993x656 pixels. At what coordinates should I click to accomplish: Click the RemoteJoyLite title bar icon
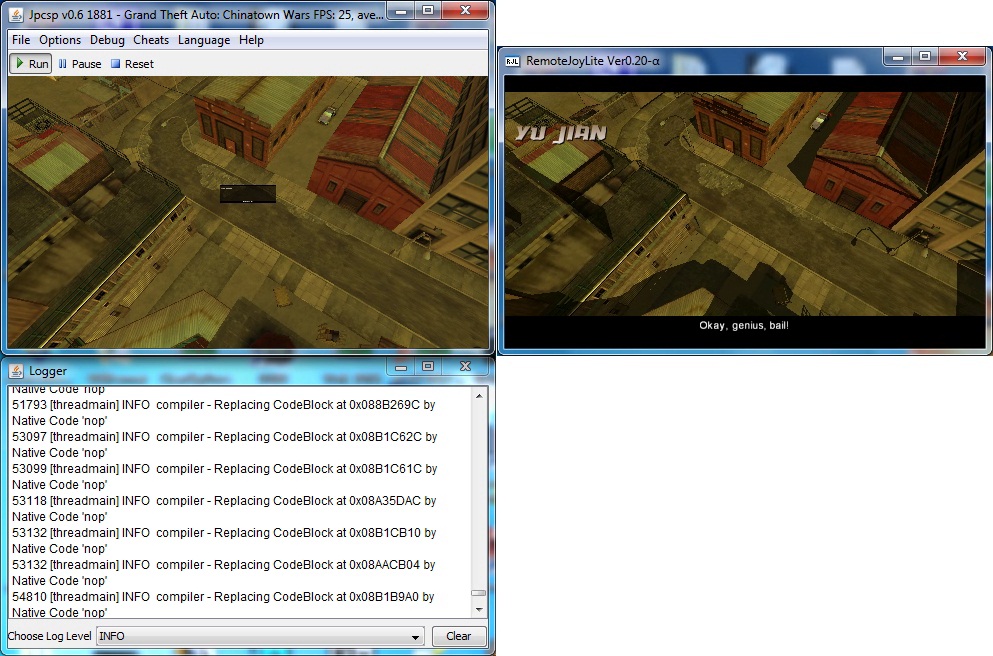tap(512, 61)
